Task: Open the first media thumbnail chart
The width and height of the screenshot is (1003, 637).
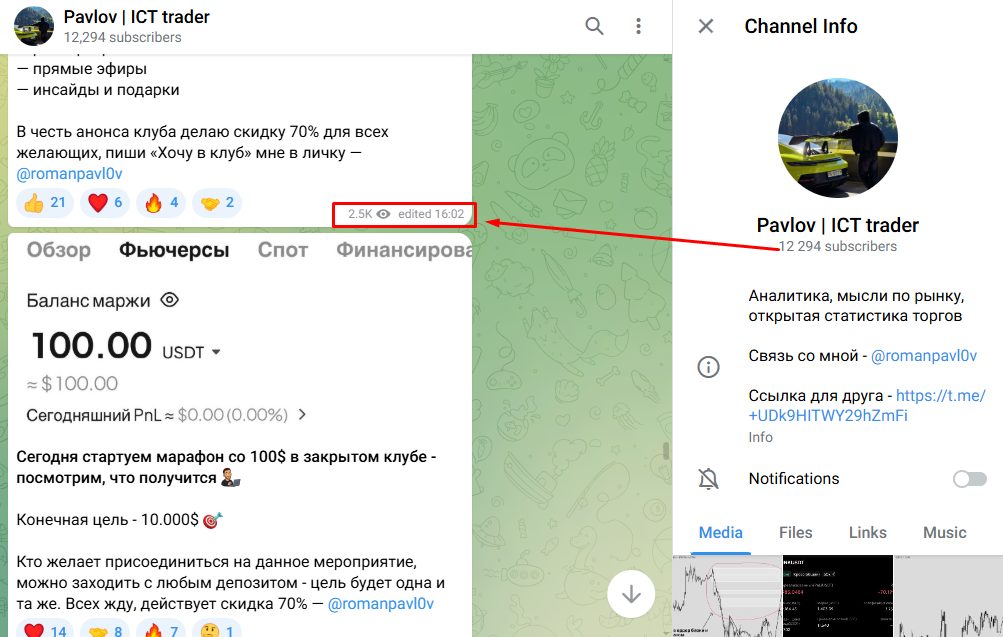Action: pos(726,597)
